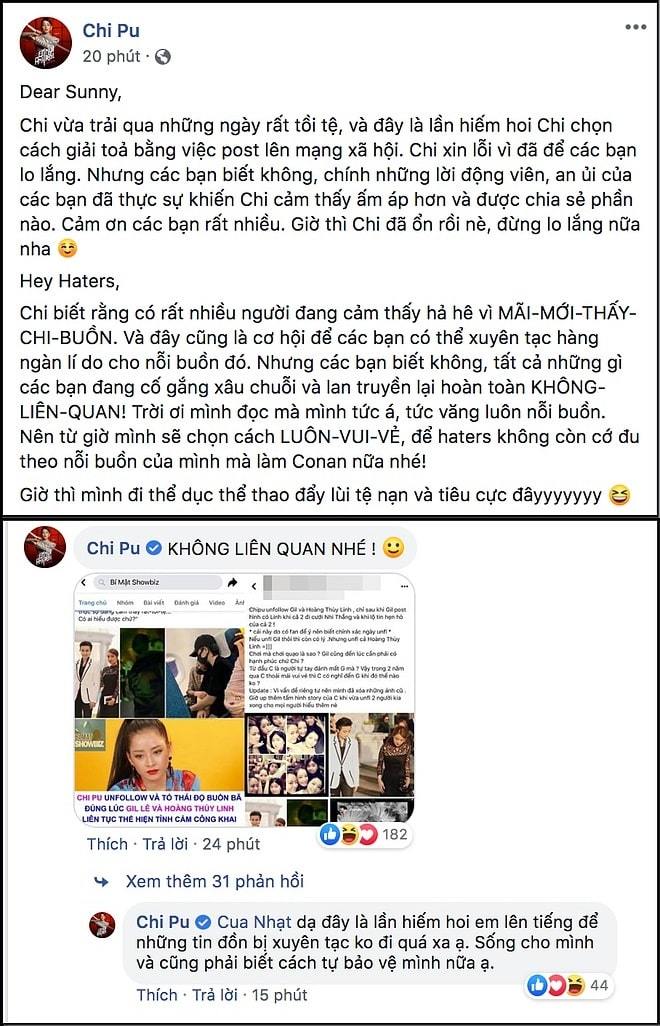Click Chi Pu's profile picture on the post
The height and width of the screenshot is (1026, 660).
(45, 43)
